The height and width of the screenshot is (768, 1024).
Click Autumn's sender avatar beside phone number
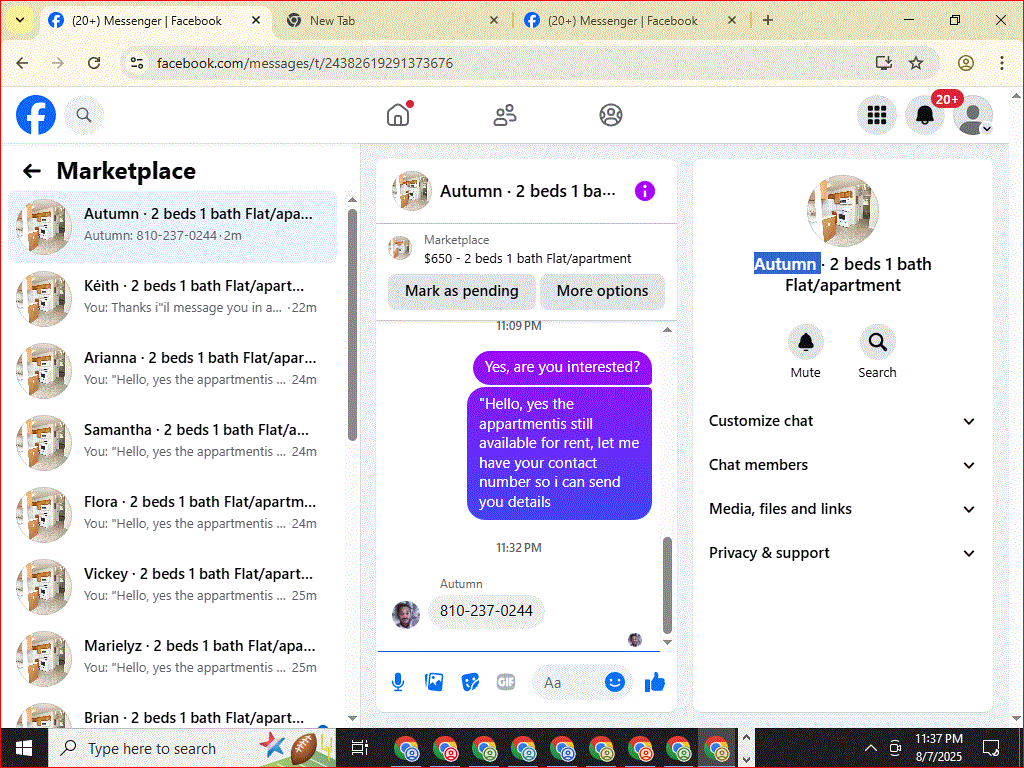[406, 615]
